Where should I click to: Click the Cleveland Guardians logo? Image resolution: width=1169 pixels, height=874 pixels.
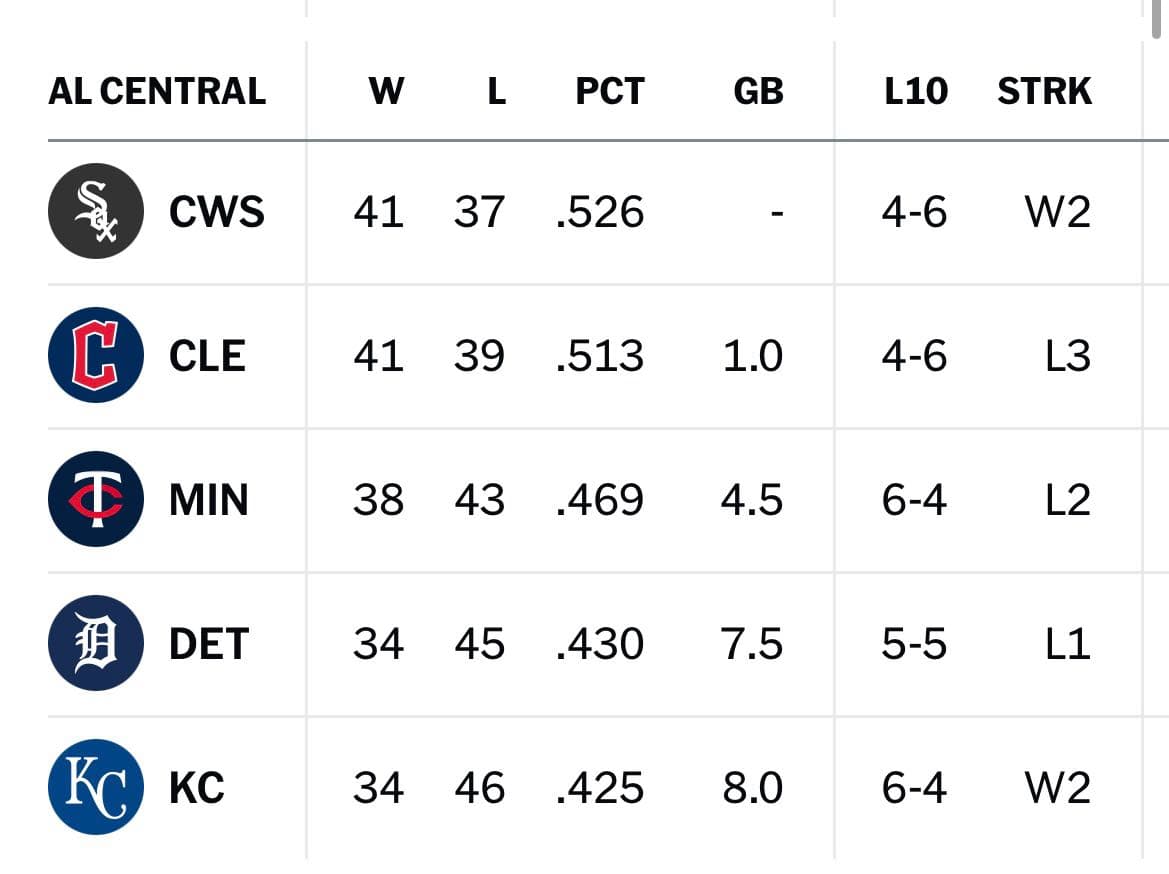95,355
